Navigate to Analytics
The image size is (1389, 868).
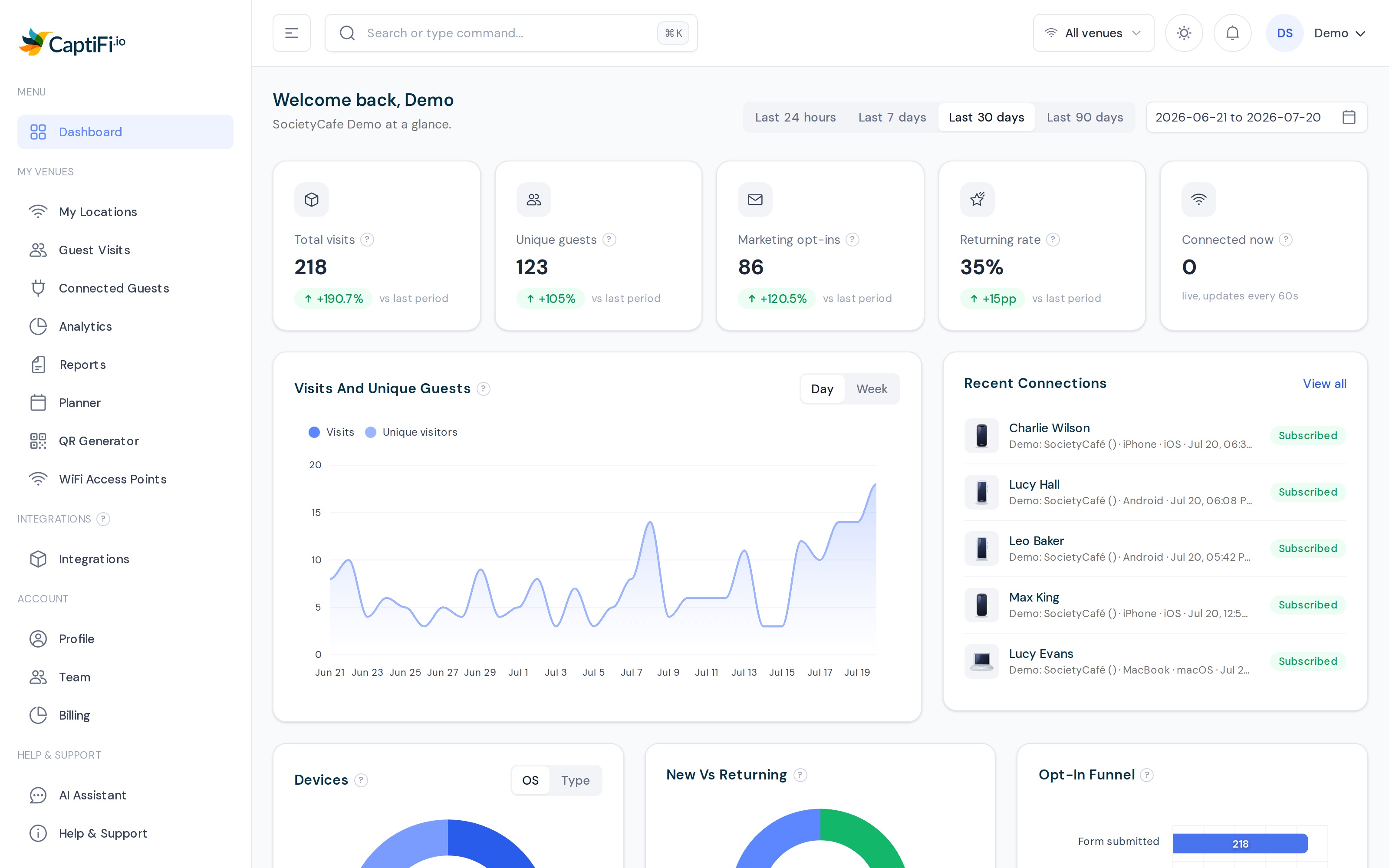125,327
